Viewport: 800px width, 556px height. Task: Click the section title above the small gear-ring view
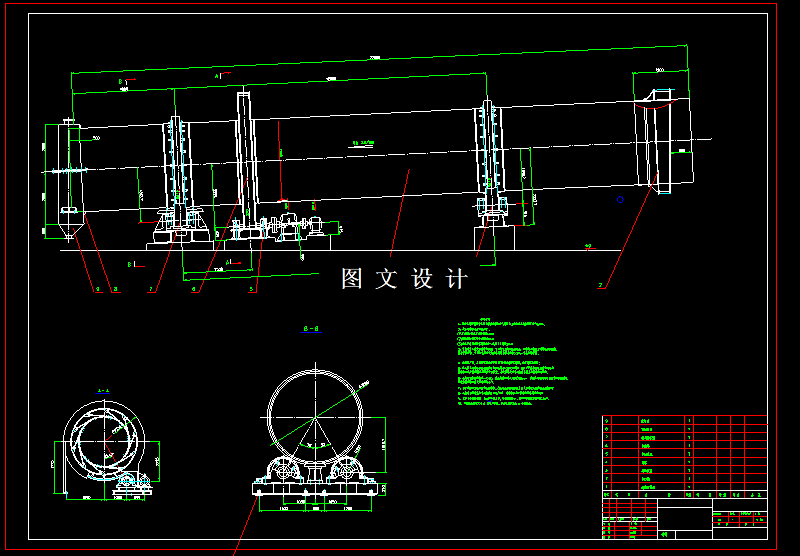click(x=103, y=391)
